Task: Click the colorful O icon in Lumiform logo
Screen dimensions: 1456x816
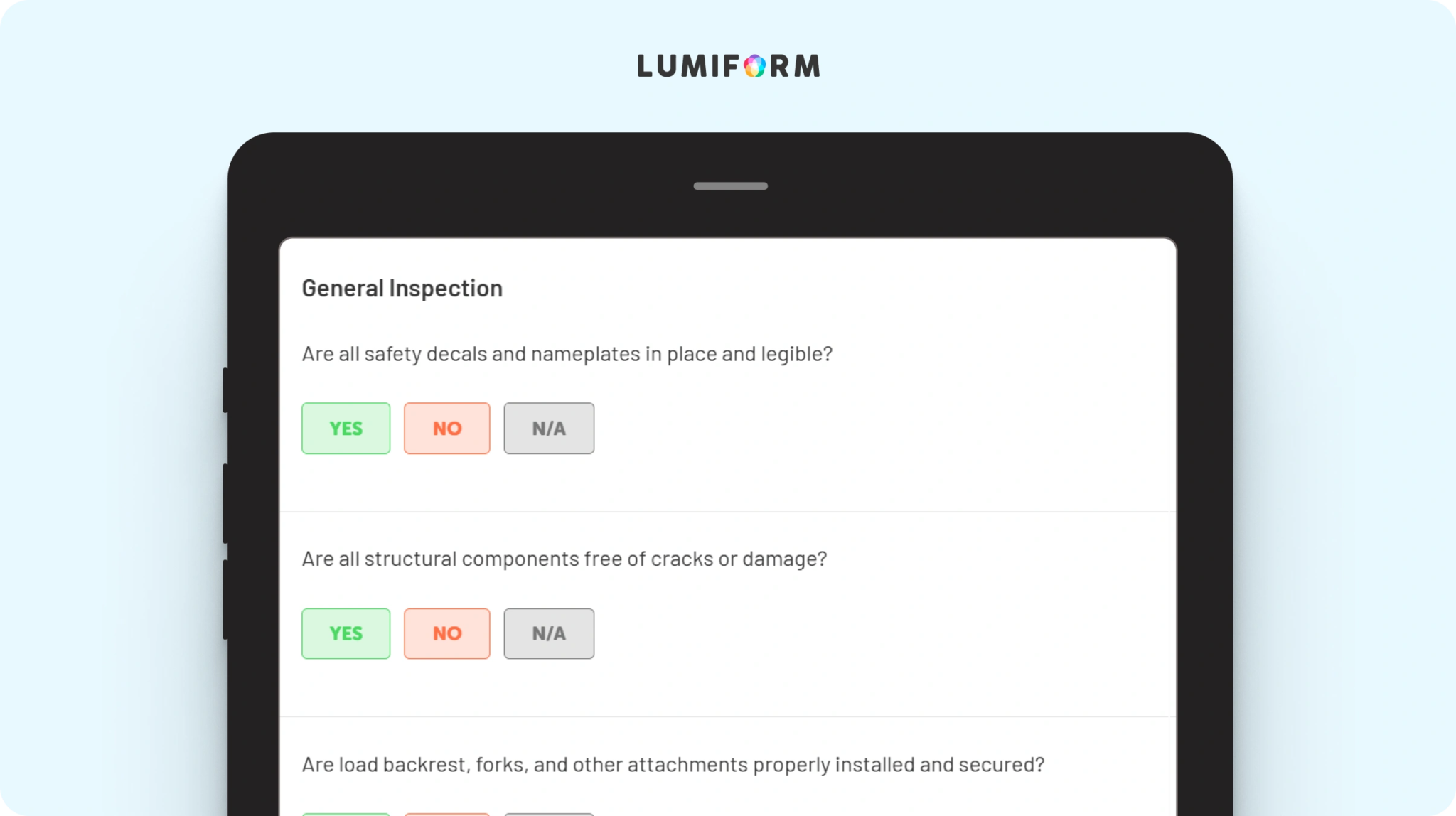Action: click(754, 66)
